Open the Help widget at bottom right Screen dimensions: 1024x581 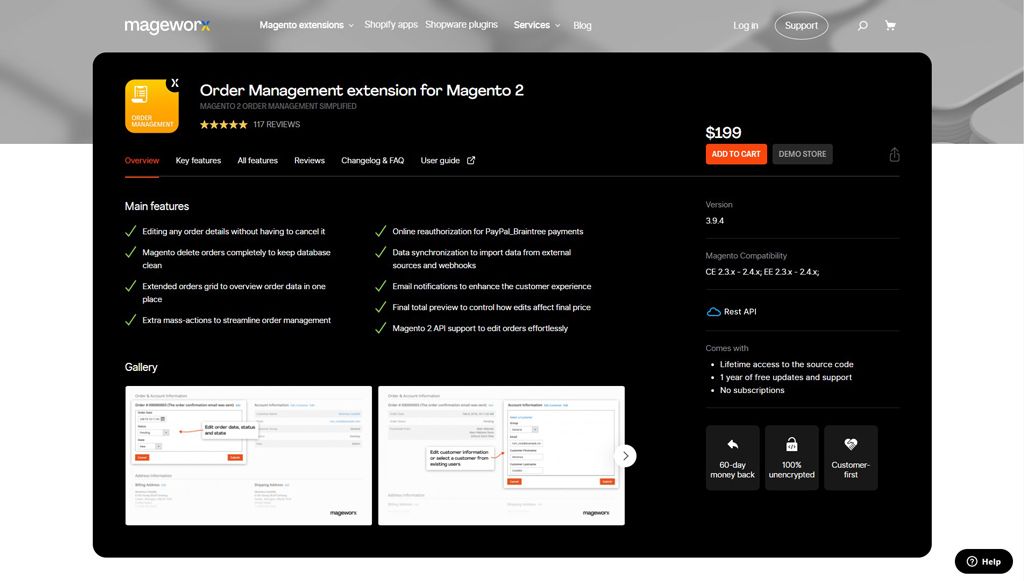[x=983, y=561]
